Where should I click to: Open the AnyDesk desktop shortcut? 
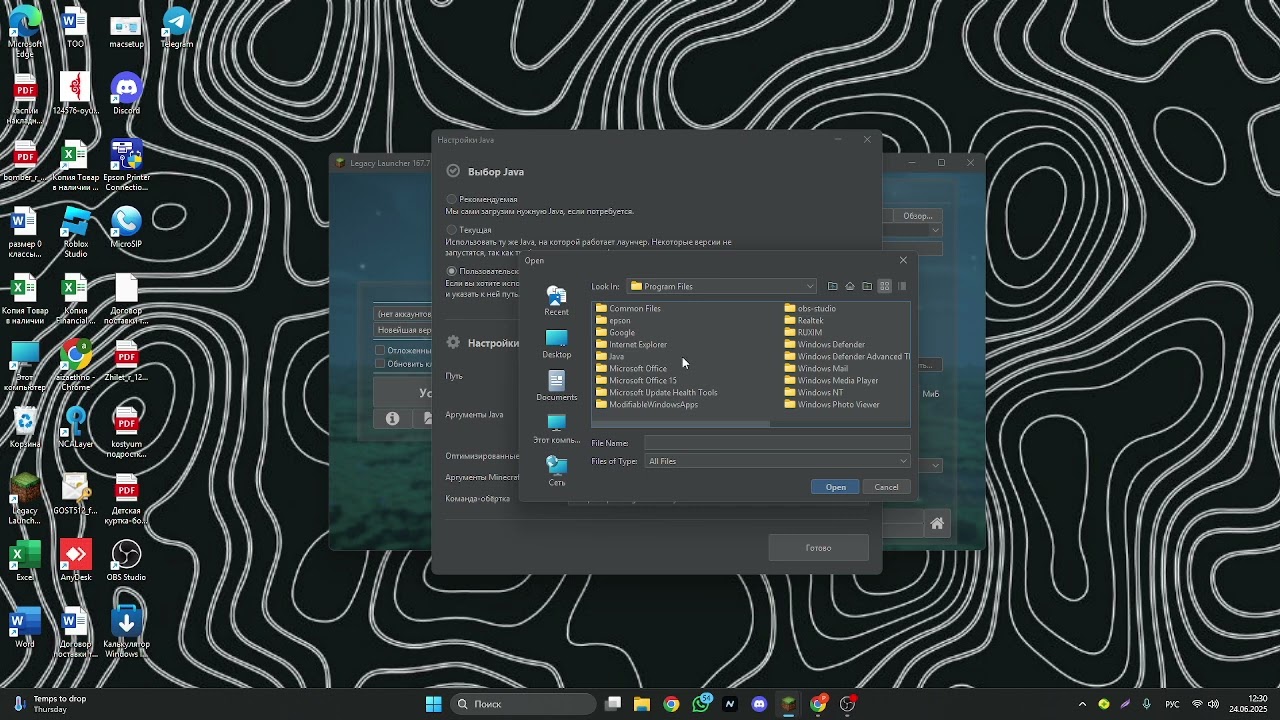coord(76,560)
